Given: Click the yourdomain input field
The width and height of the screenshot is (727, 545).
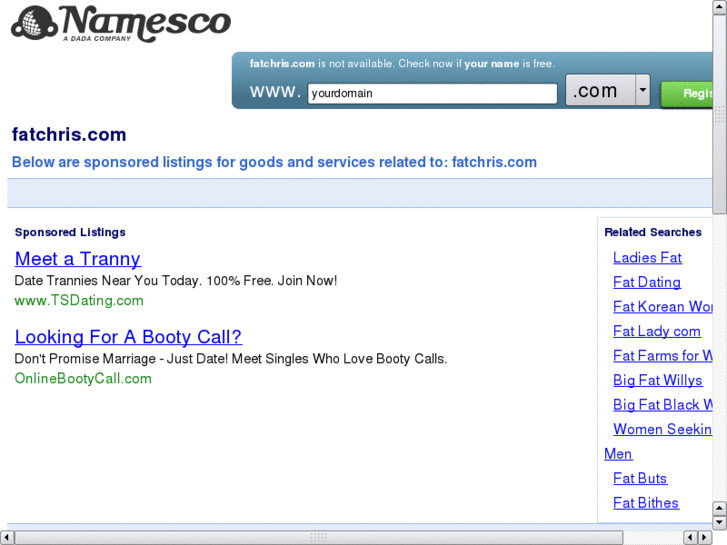Looking at the screenshot, I should coord(432,93).
